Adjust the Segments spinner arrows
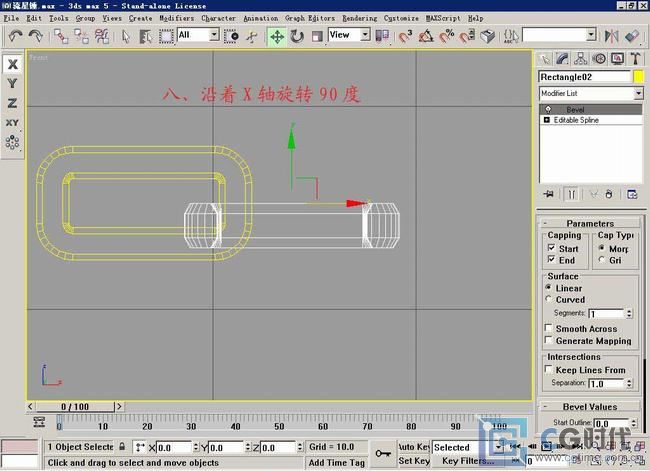The image size is (650, 471). pos(629,313)
